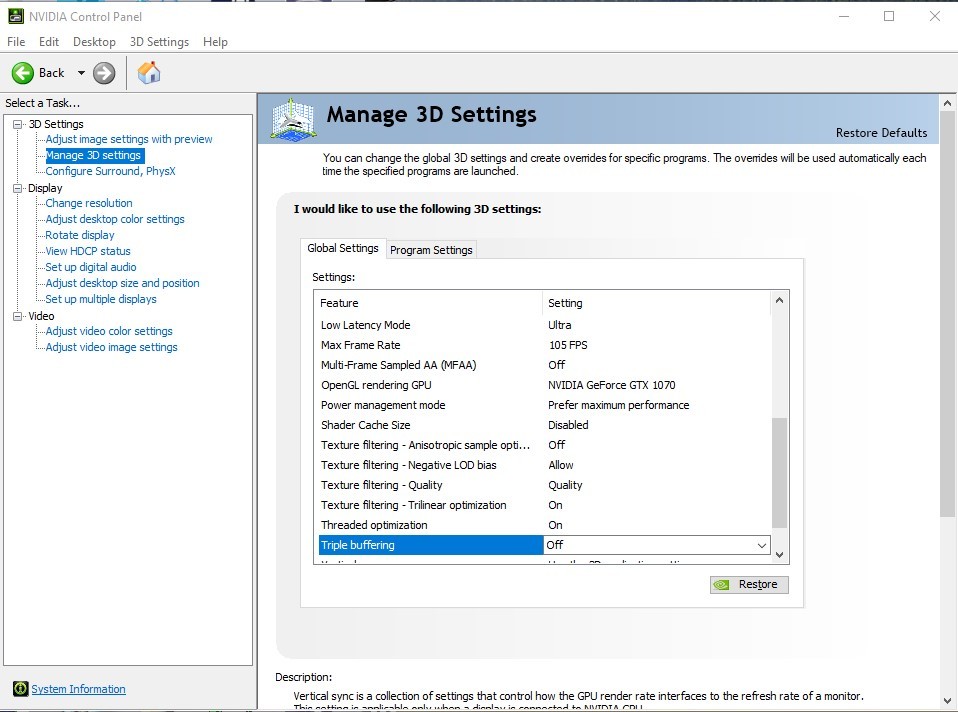Open the Triple buffering value dropdown
The width and height of the screenshot is (958, 712).
pyautogui.click(x=761, y=545)
